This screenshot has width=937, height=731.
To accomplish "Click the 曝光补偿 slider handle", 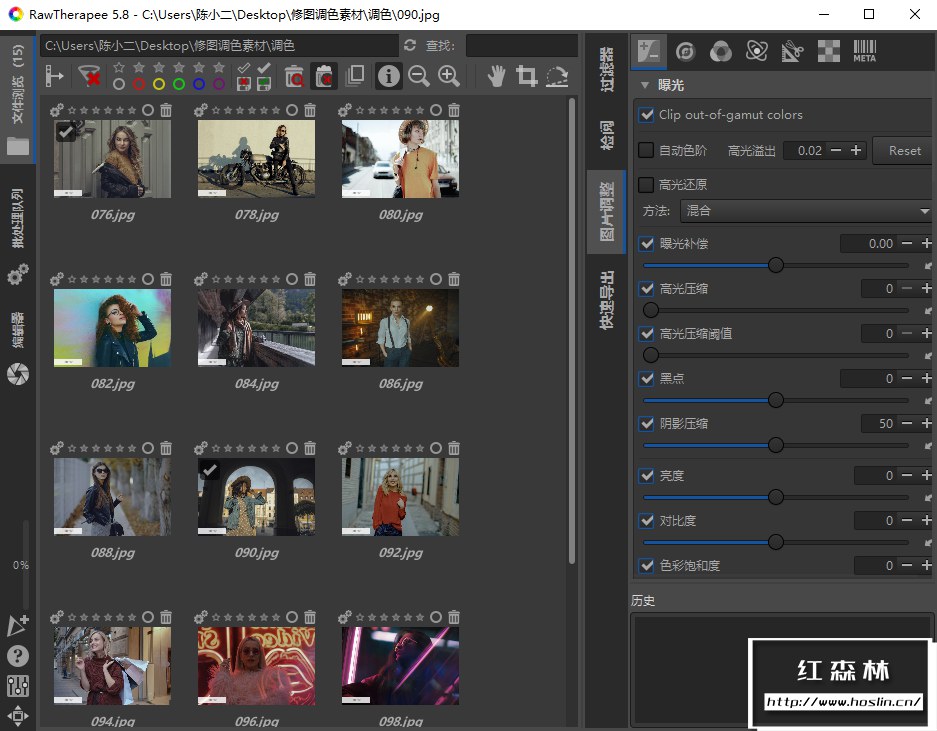I will tap(775, 265).
